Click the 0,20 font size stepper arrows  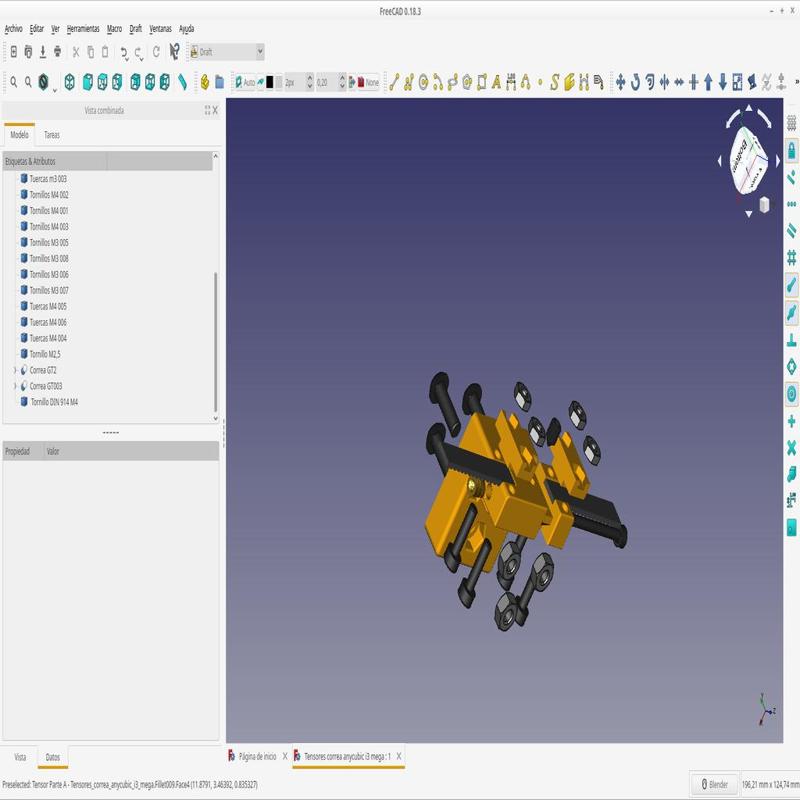click(x=342, y=82)
